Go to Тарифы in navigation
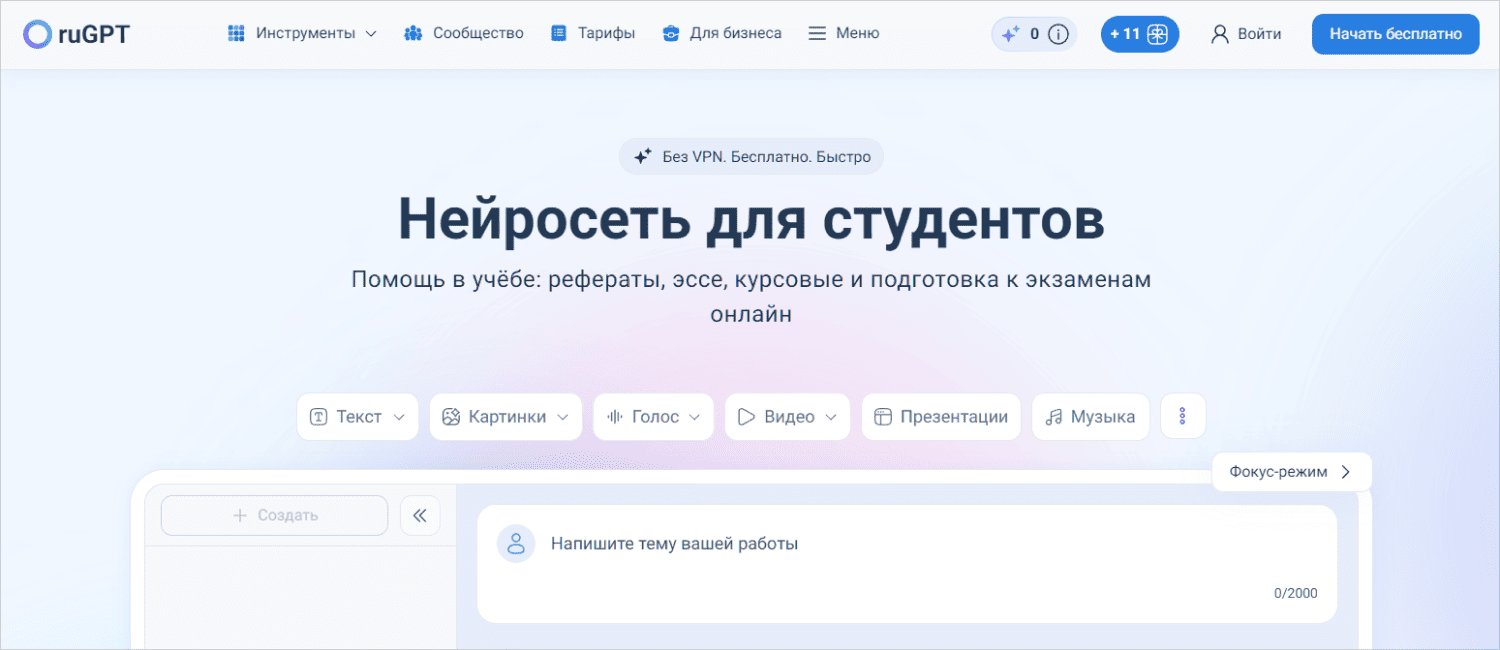Viewport: 1500px width, 650px height. [x=593, y=34]
